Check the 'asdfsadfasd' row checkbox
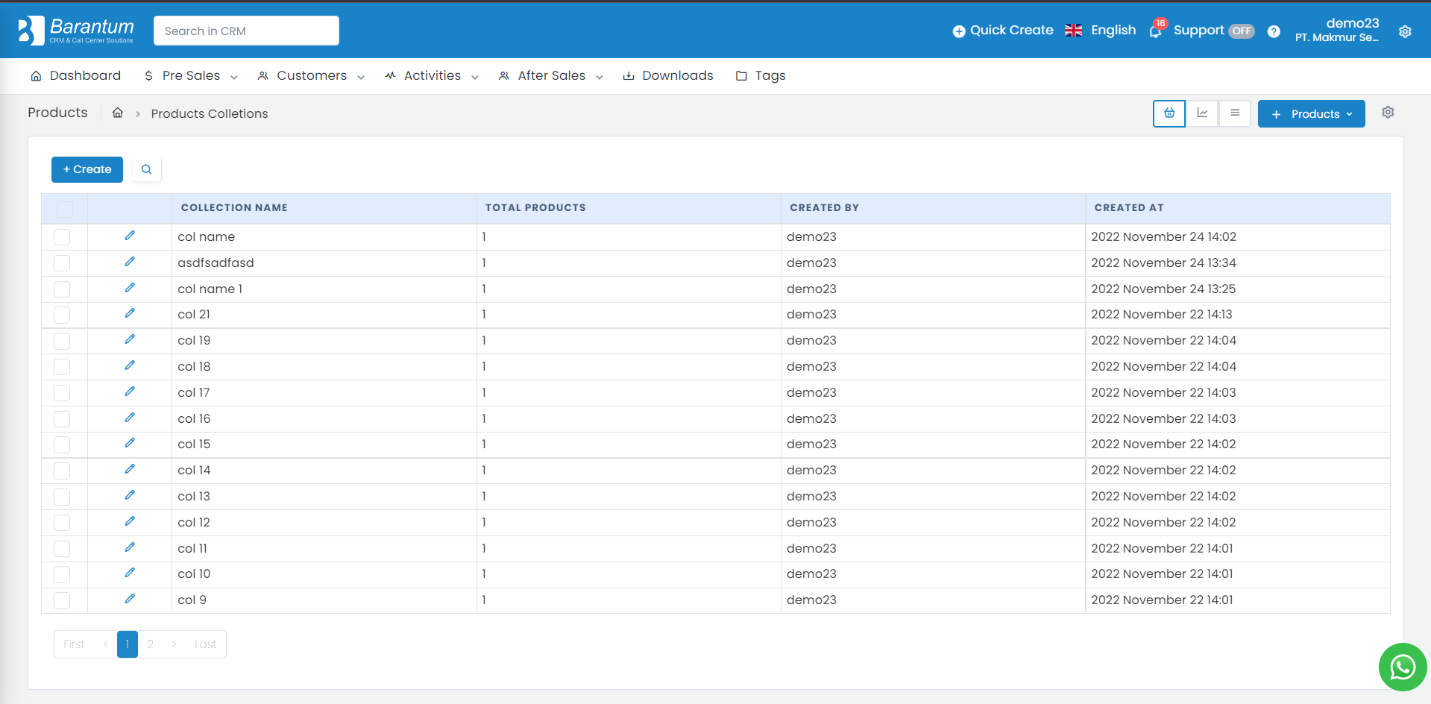Viewport: 1431px width, 704px height. click(x=62, y=263)
